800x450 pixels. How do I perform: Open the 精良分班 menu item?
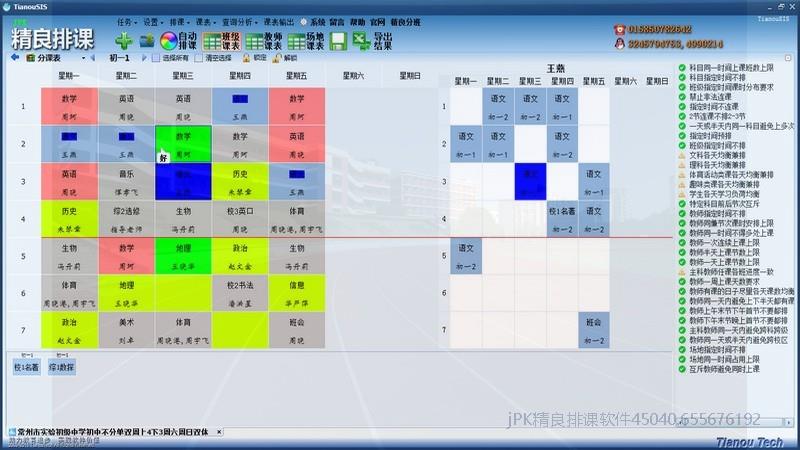click(x=406, y=22)
